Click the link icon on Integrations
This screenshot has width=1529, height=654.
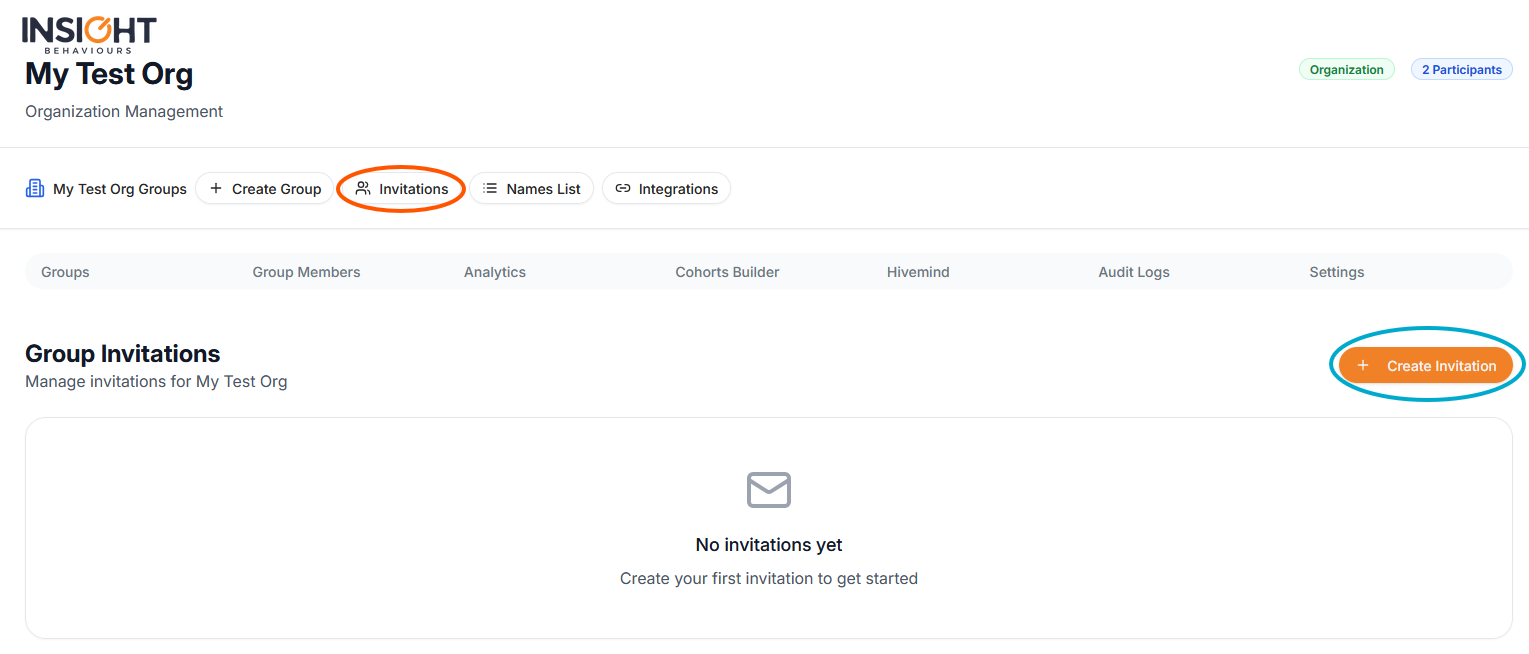(x=623, y=189)
